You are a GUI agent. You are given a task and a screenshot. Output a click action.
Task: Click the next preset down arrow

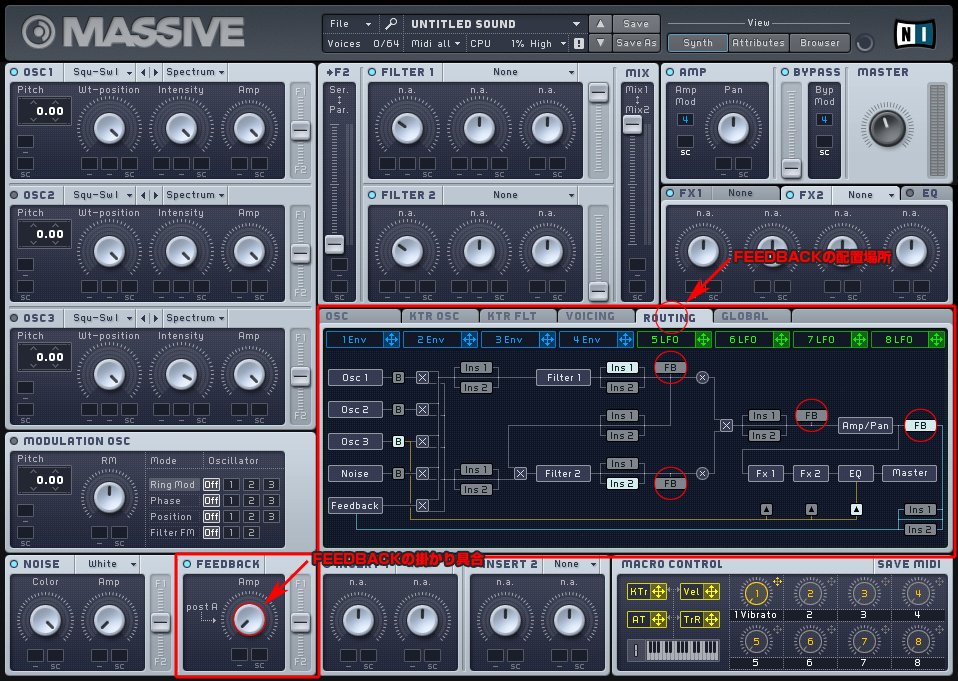tap(600, 43)
